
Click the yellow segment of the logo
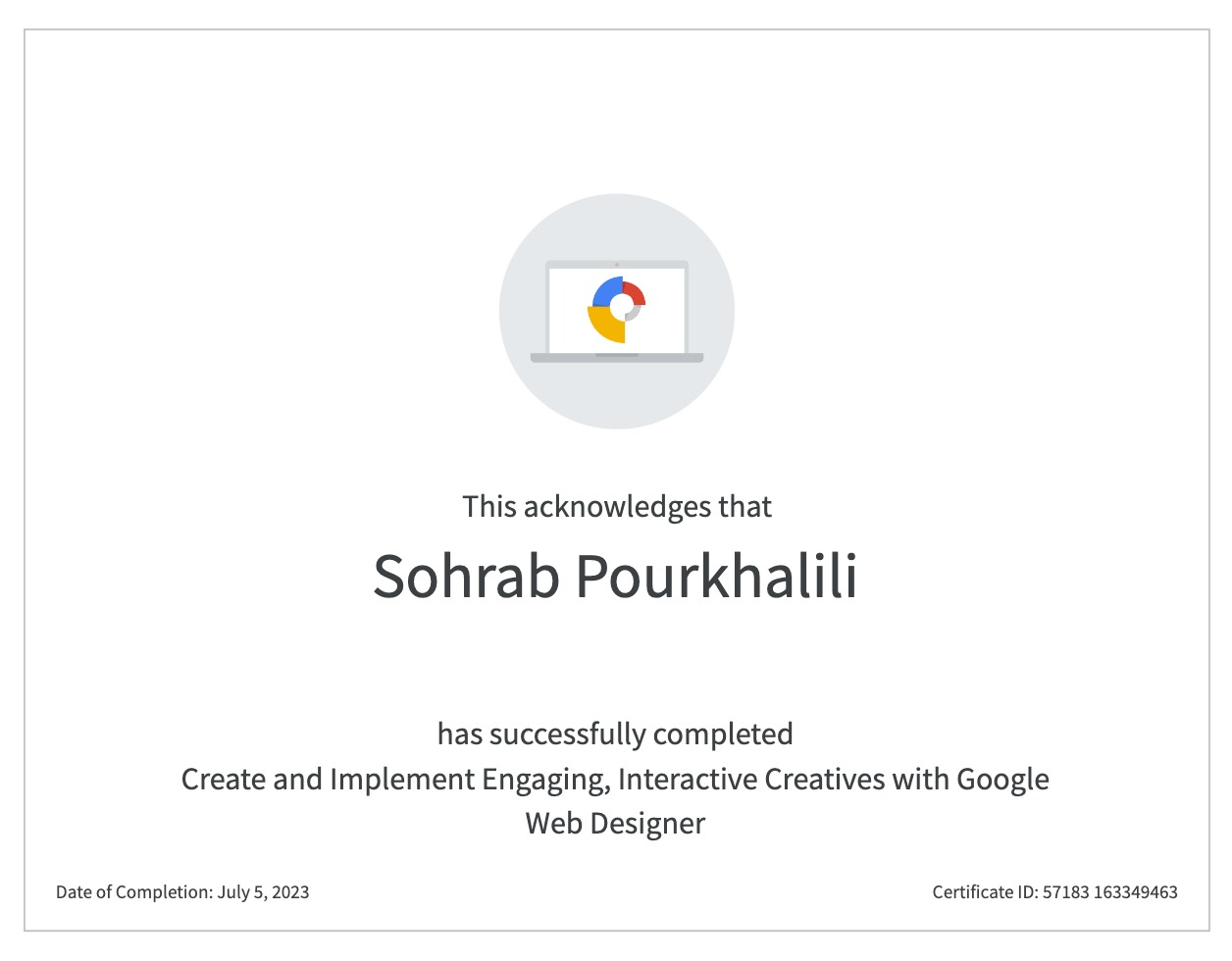607,326
